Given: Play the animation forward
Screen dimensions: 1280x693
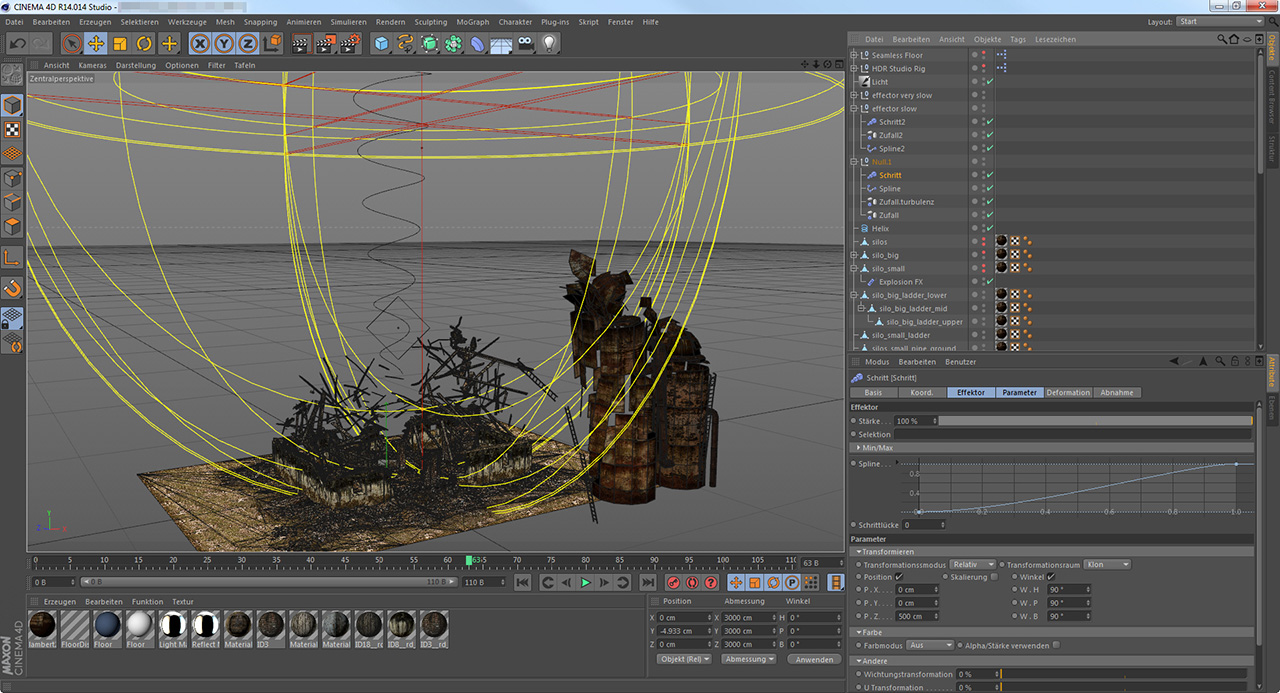Looking at the screenshot, I should click(x=586, y=582).
